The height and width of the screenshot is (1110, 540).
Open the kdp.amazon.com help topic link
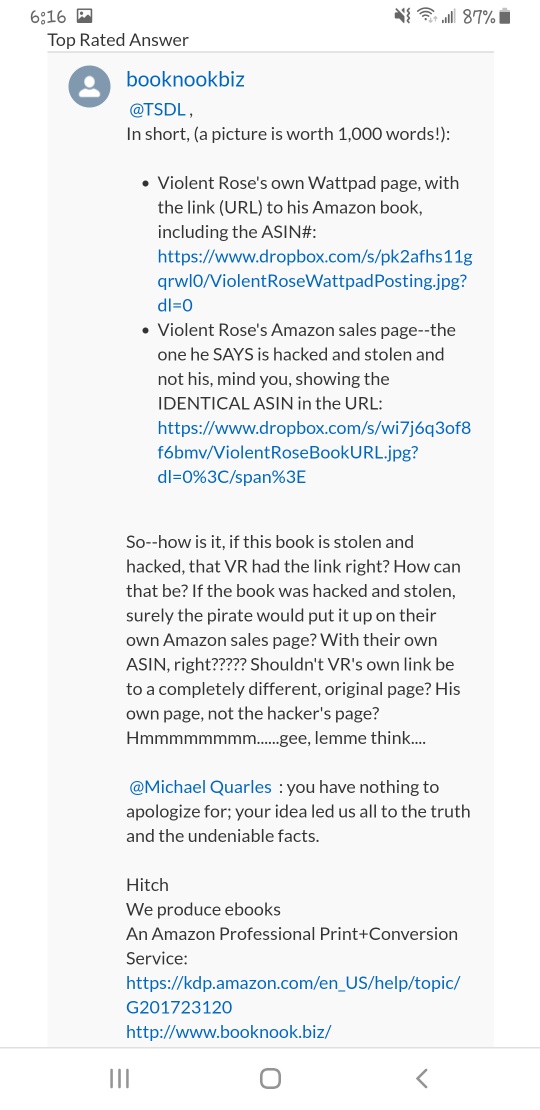[293, 994]
